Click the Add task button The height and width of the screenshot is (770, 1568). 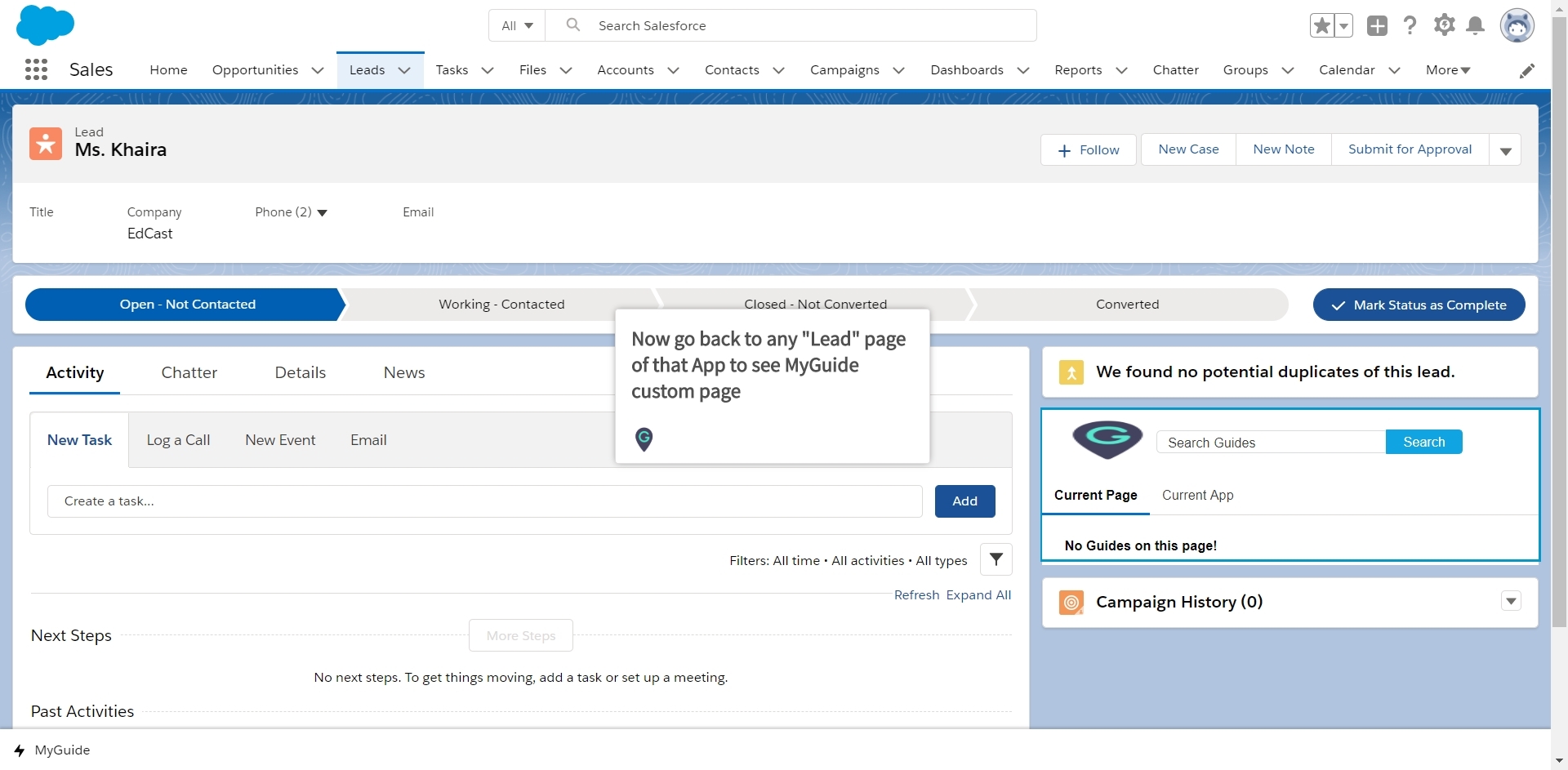(x=964, y=501)
